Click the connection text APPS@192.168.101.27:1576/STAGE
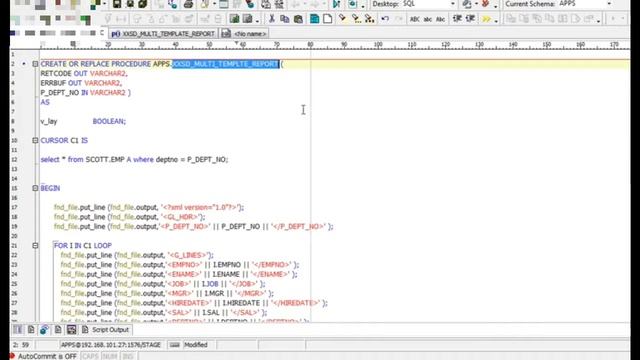The width and height of the screenshot is (640, 360). tap(111, 345)
